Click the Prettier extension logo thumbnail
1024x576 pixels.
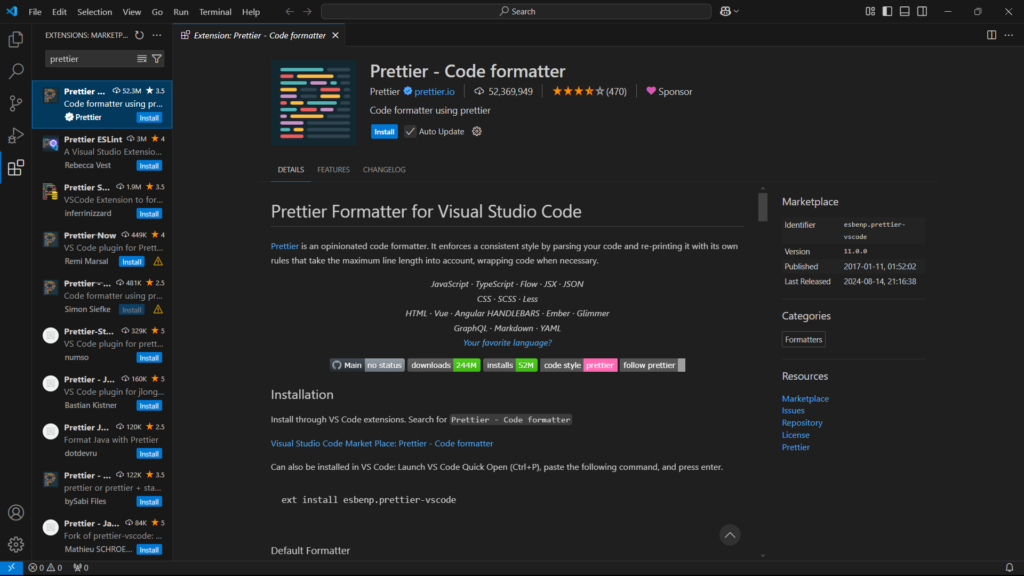pos(314,103)
